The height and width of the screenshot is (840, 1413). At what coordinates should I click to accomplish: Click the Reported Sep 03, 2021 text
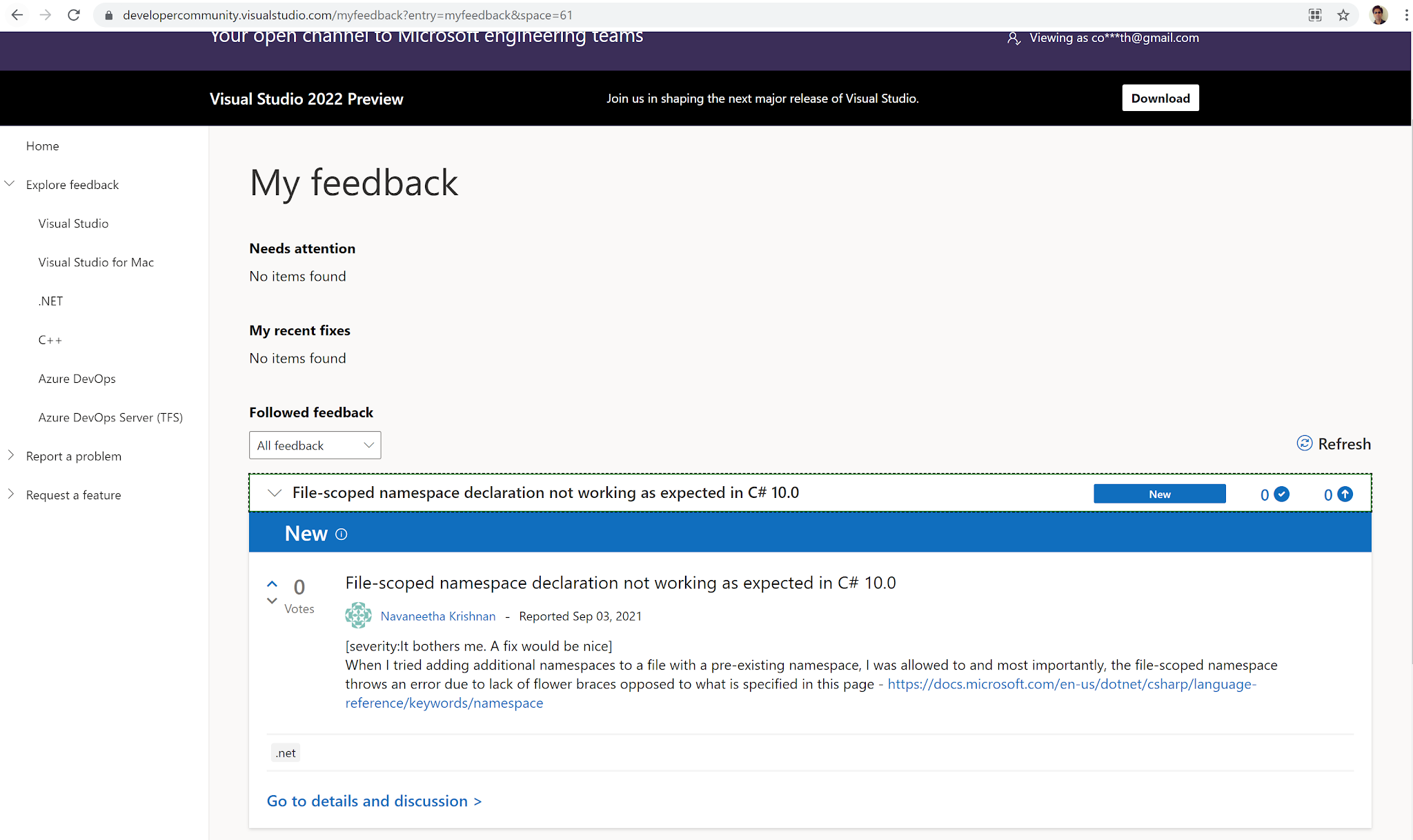tap(580, 616)
